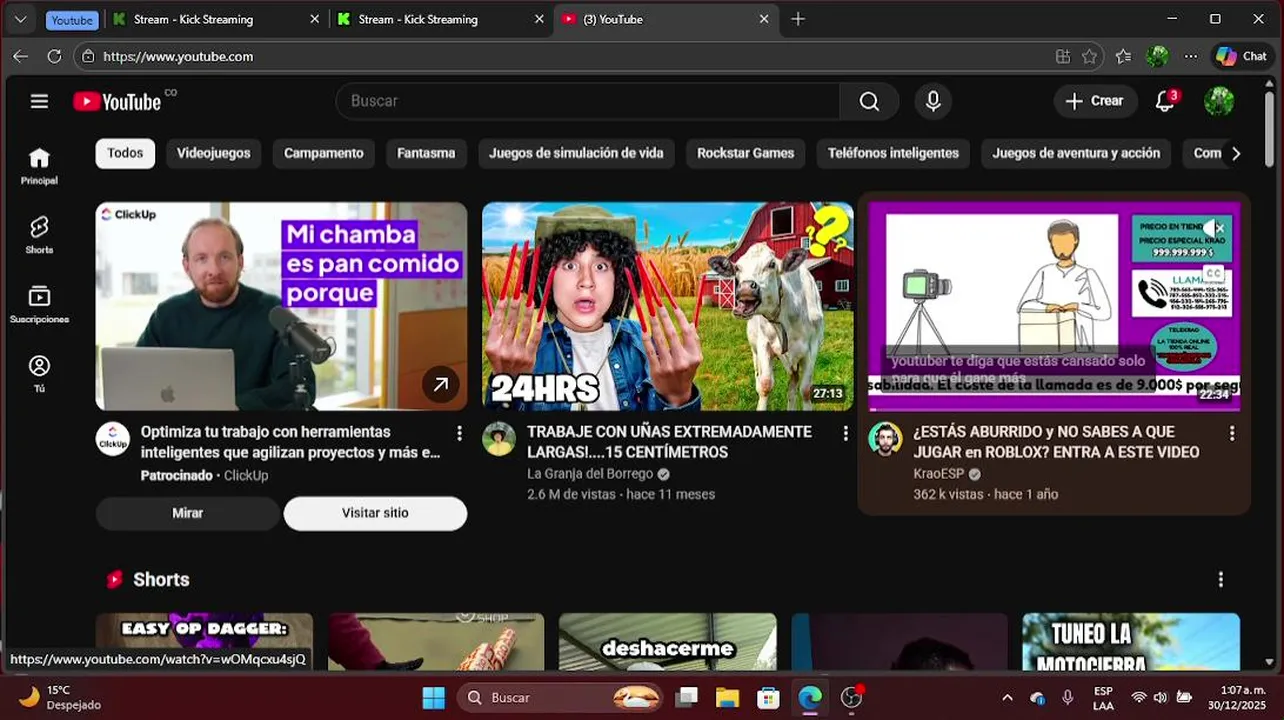
Task: Switch to second Kick Streaming tab
Action: click(441, 19)
